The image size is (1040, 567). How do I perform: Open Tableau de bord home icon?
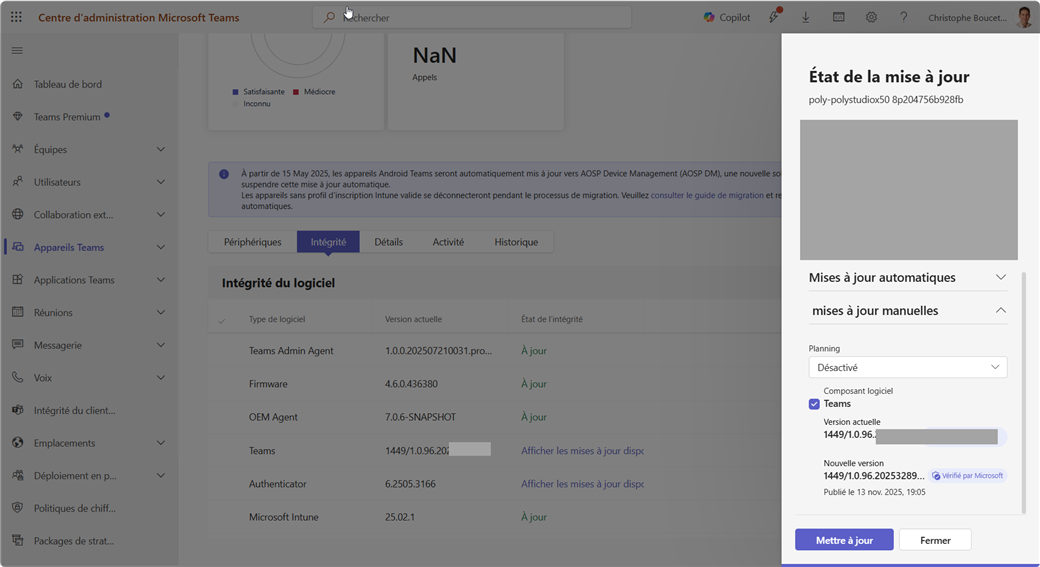[x=18, y=84]
